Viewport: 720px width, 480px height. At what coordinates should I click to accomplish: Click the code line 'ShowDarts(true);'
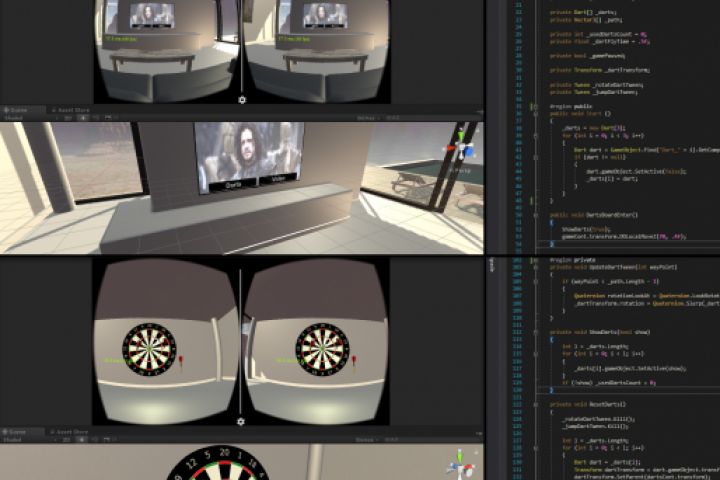pyautogui.click(x=586, y=229)
